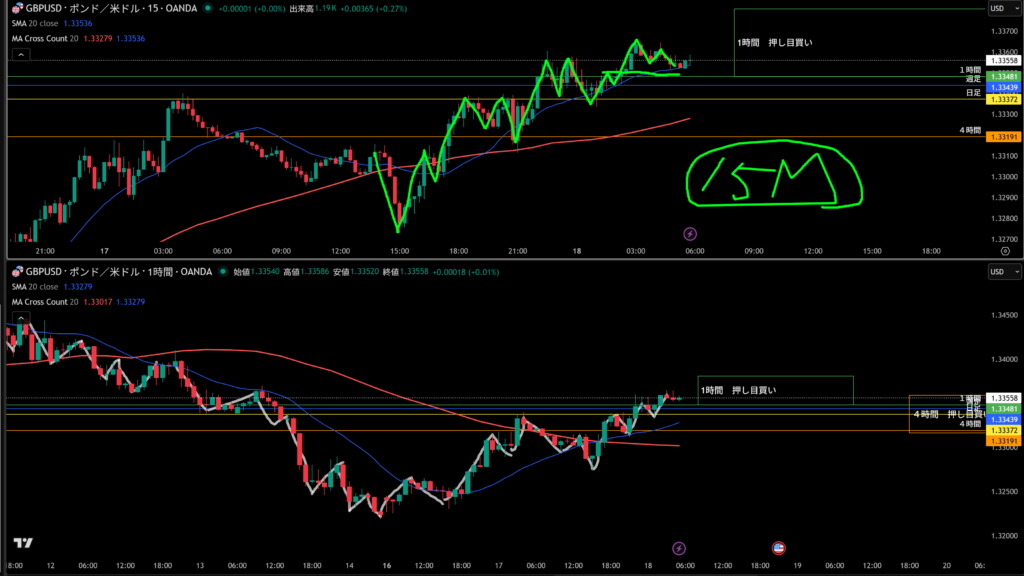Click the TradingView logo in the bottom chart

point(23,543)
